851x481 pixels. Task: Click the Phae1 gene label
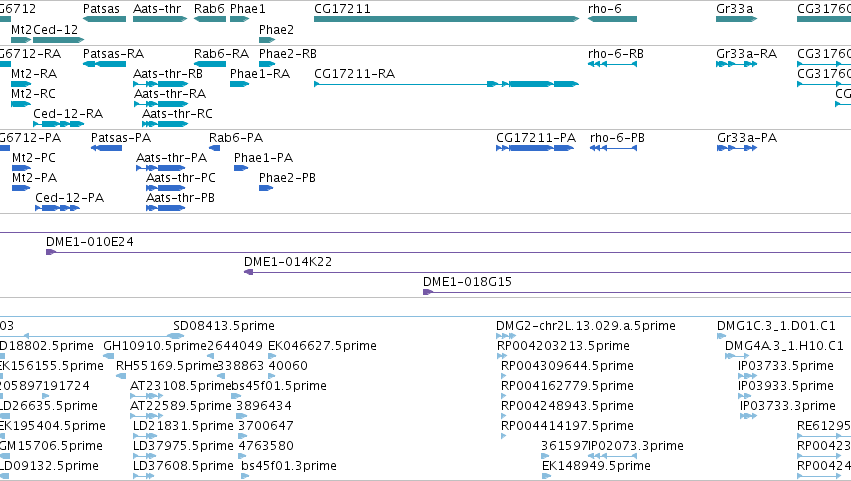[x=248, y=9]
